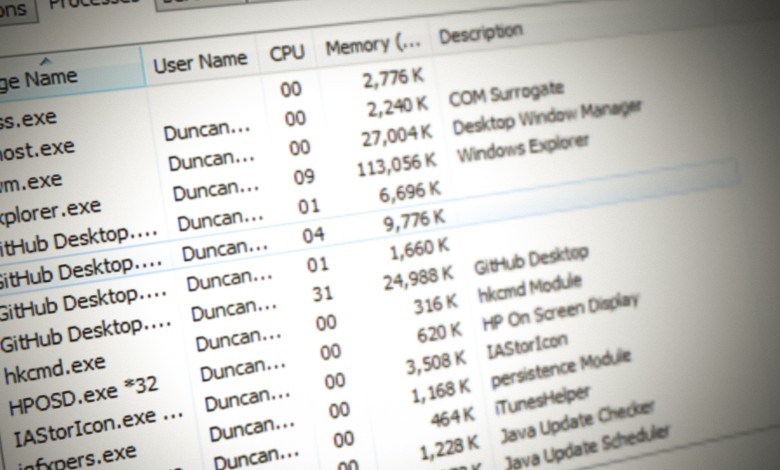The height and width of the screenshot is (470, 780).
Task: Select the IAStorIcon.exe process
Action: tap(98, 428)
